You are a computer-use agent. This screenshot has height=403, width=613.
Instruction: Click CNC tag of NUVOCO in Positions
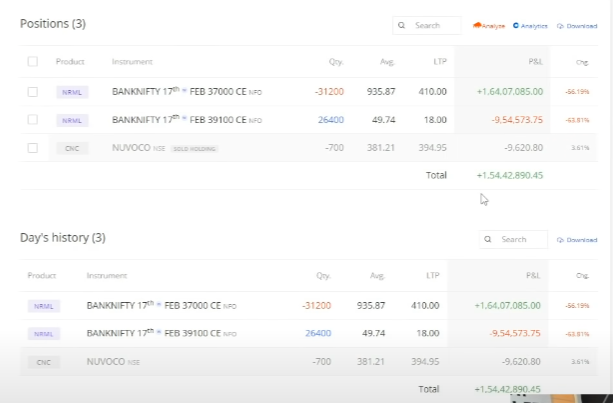pyautogui.click(x=72, y=149)
